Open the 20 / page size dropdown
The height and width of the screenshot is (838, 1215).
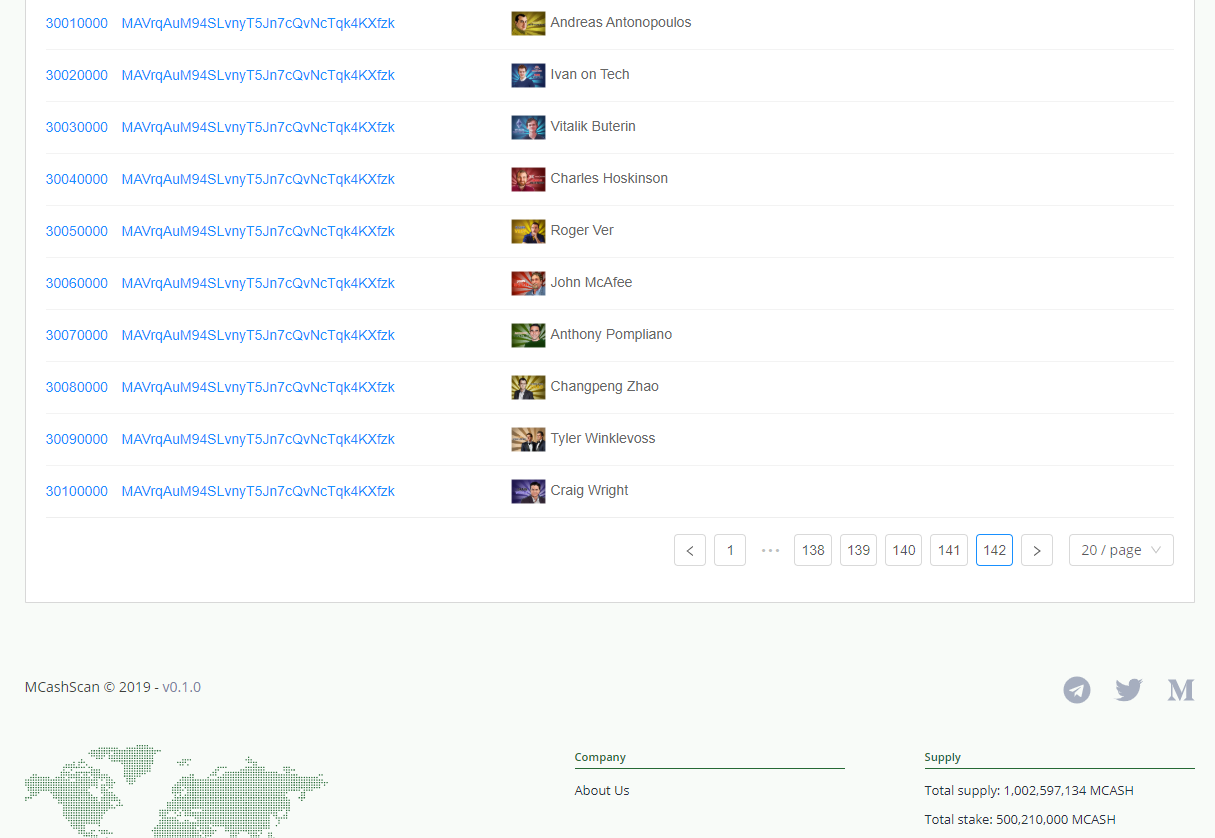1121,550
